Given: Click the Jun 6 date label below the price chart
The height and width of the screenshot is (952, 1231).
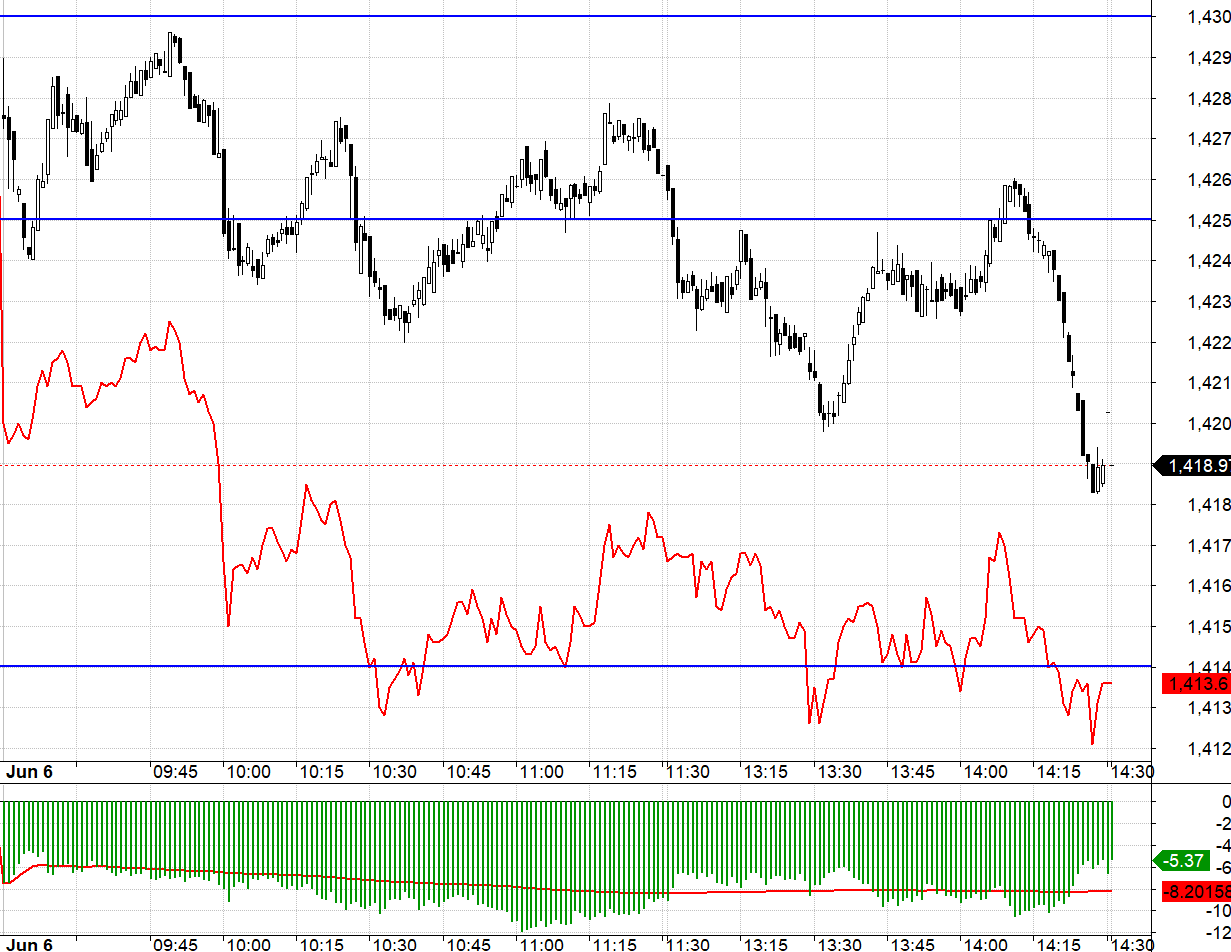Looking at the screenshot, I should pyautogui.click(x=29, y=771).
